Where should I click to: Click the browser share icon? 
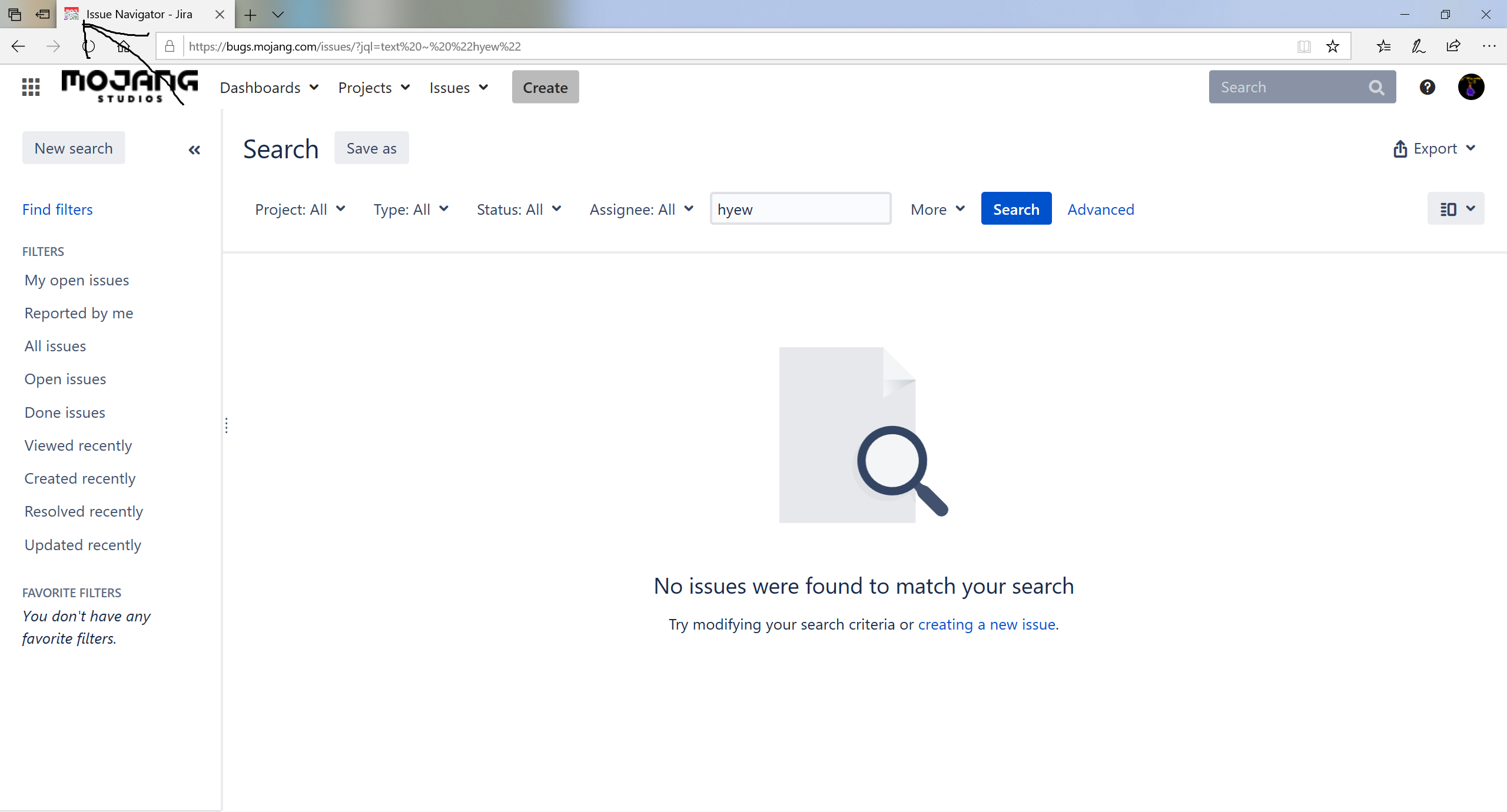coord(1453,46)
